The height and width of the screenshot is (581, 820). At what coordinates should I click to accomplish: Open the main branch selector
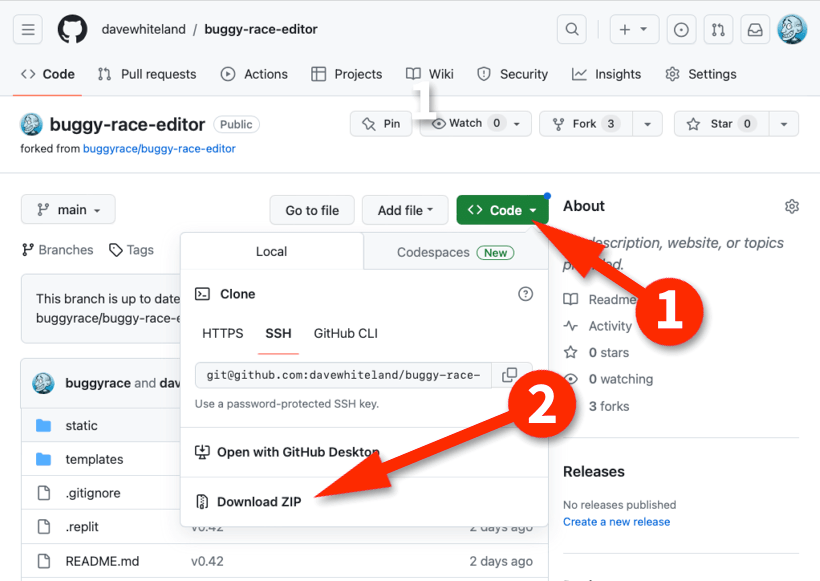coord(68,210)
